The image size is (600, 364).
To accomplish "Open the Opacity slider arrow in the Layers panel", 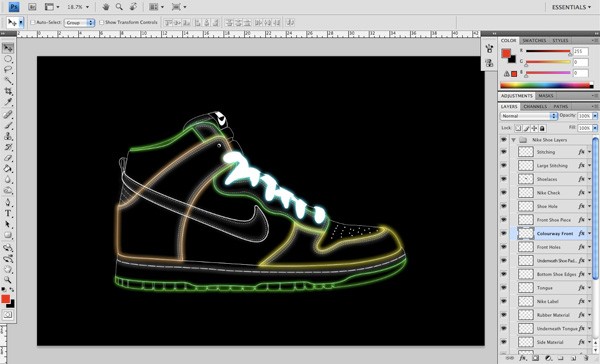I will [x=595, y=116].
